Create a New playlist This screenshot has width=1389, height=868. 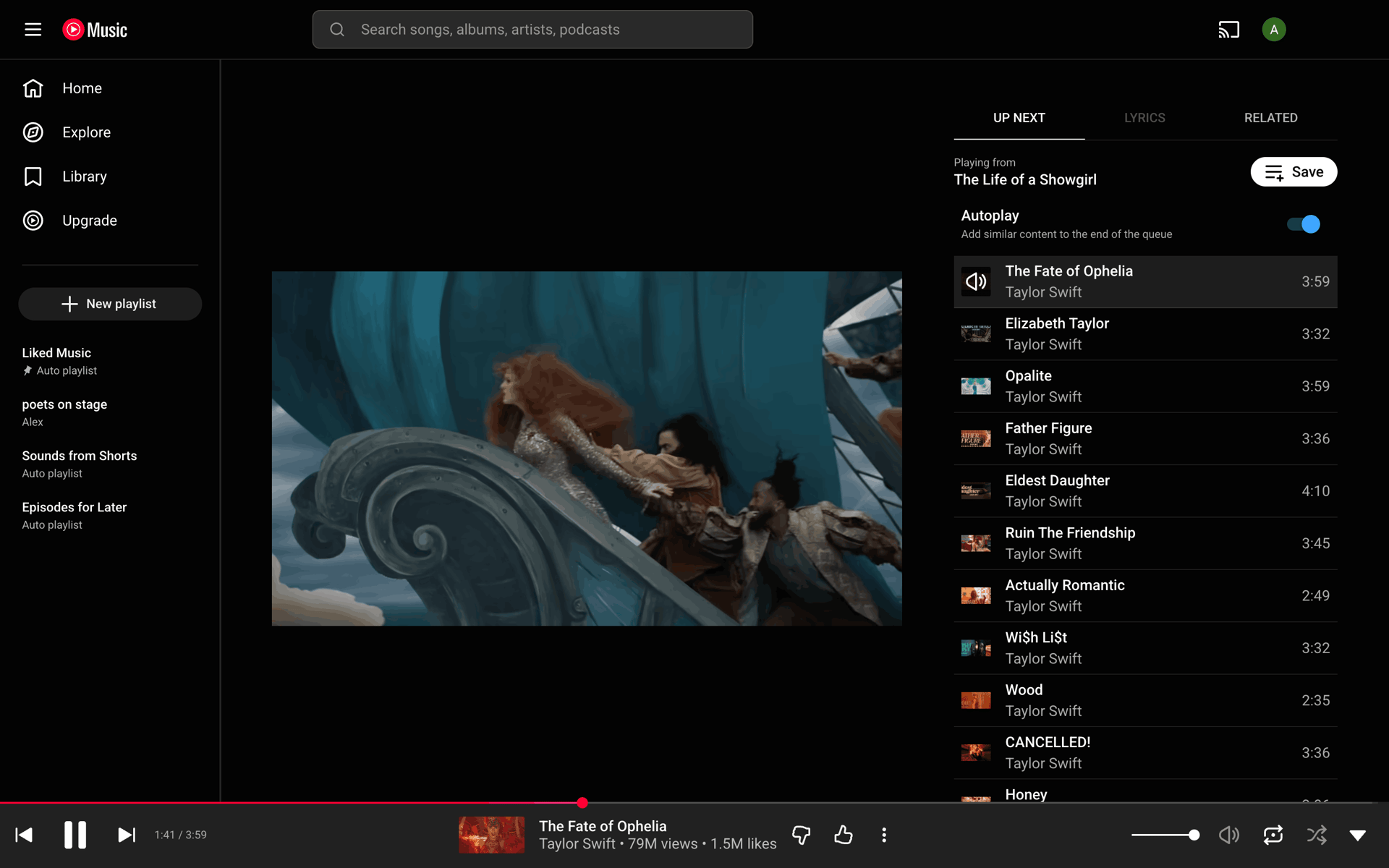(110, 304)
